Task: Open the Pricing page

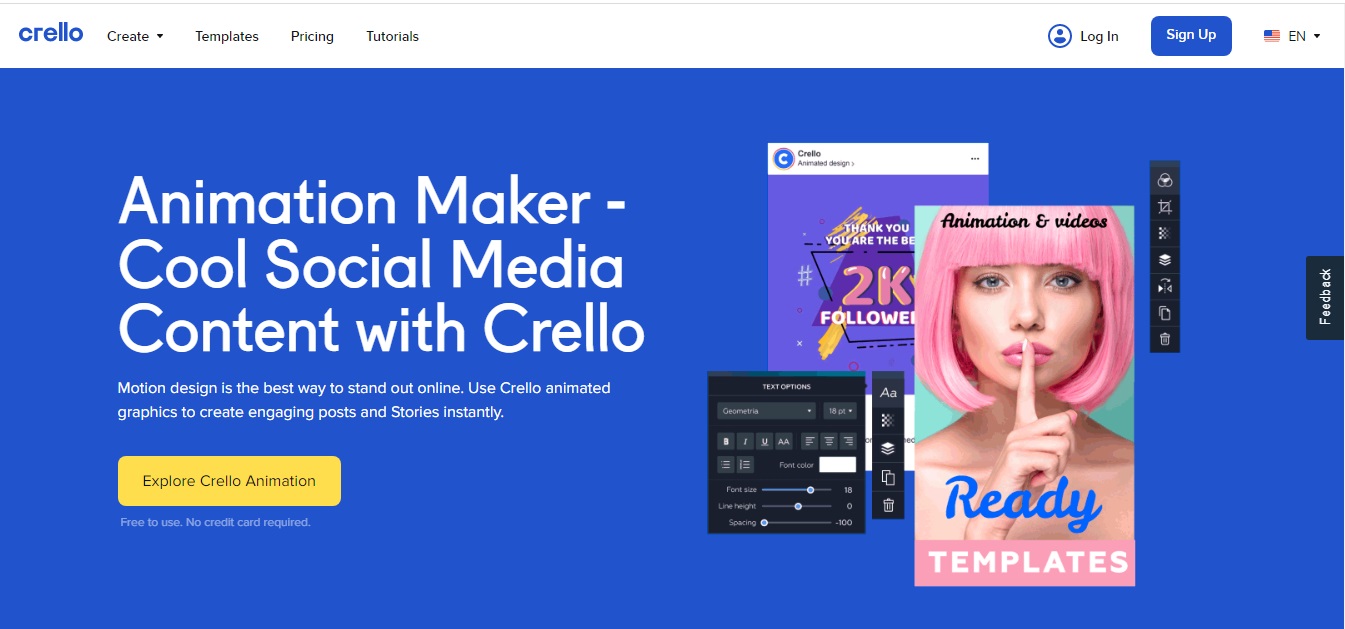Action: (312, 36)
